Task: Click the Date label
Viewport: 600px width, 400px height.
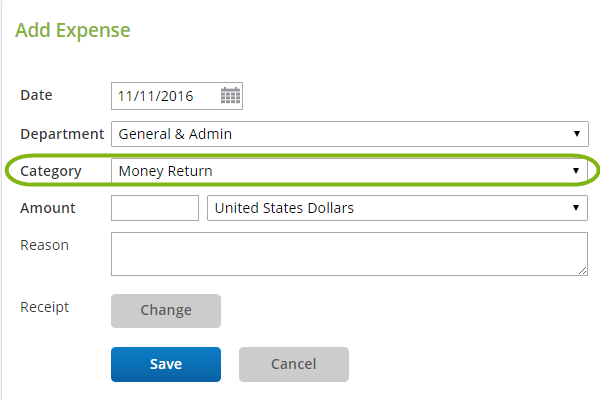Action: click(36, 95)
